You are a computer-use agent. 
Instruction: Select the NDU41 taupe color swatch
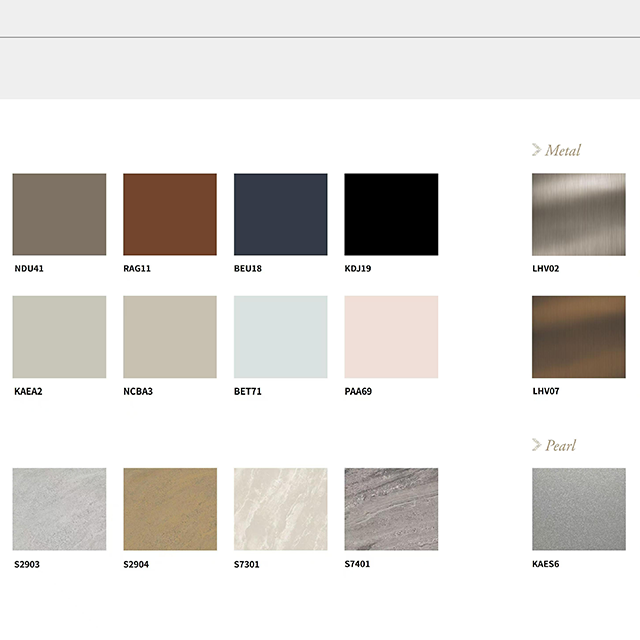59,214
